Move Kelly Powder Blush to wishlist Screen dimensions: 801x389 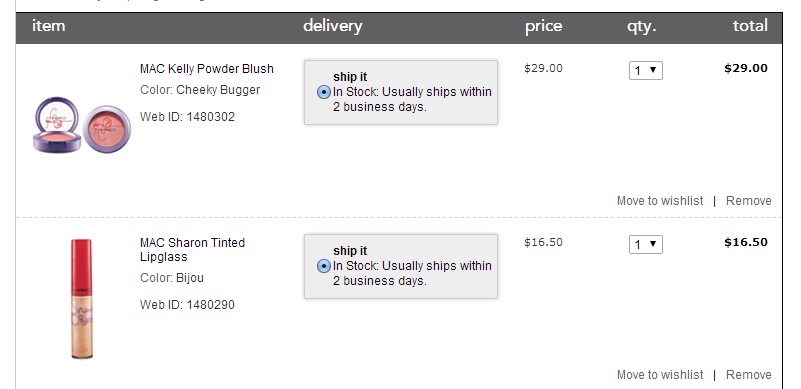pos(660,201)
